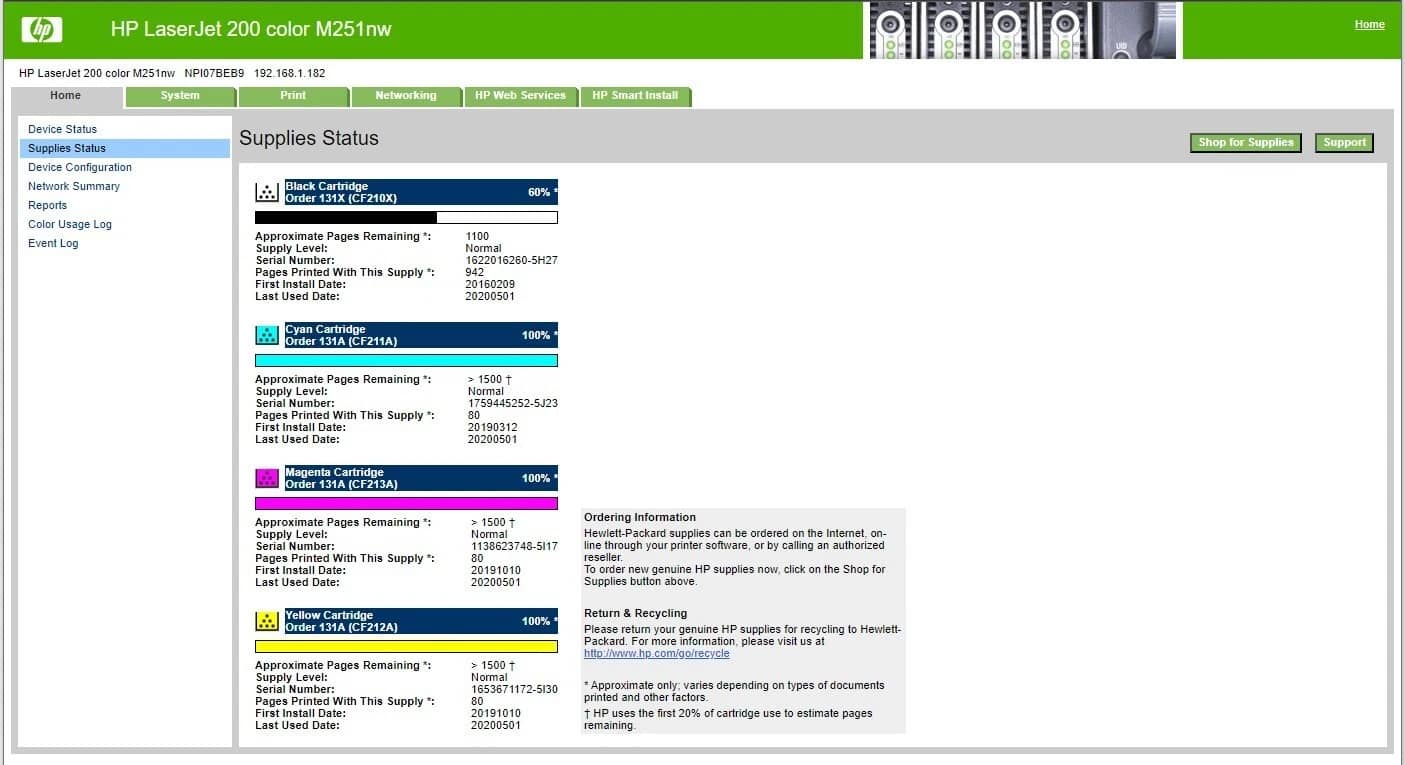Open Device Status in the sidebar
This screenshot has height=765, width=1405.
[x=63, y=129]
